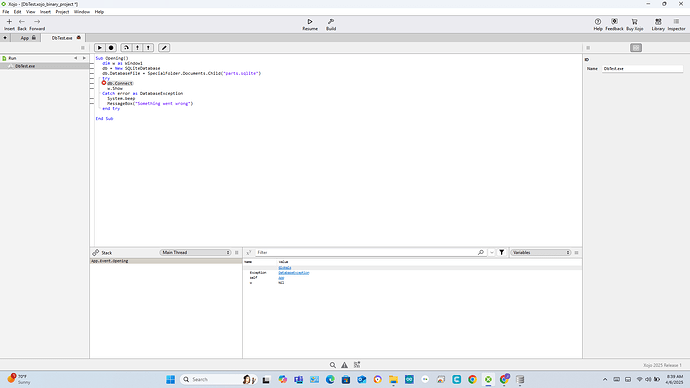Open the Inspector panel
Screen dimensions: 690x388
pos(676,24)
